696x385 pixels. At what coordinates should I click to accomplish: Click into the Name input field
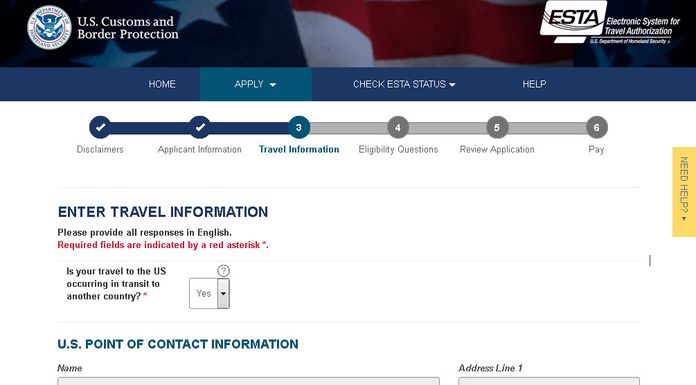249,381
